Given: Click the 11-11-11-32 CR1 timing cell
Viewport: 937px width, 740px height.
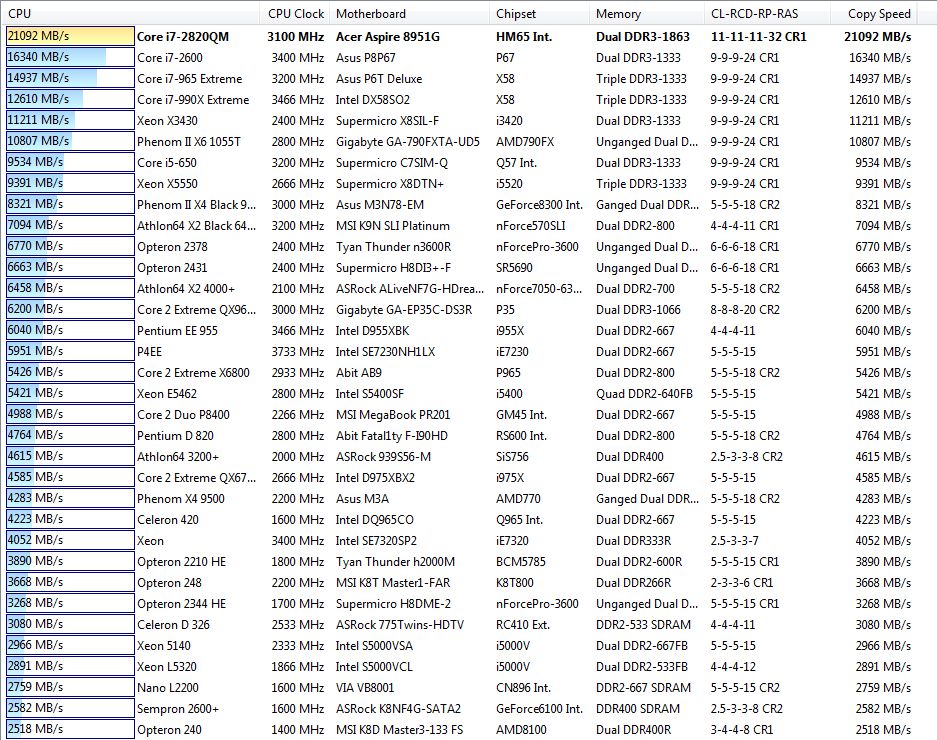Looking at the screenshot, I should [x=759, y=36].
